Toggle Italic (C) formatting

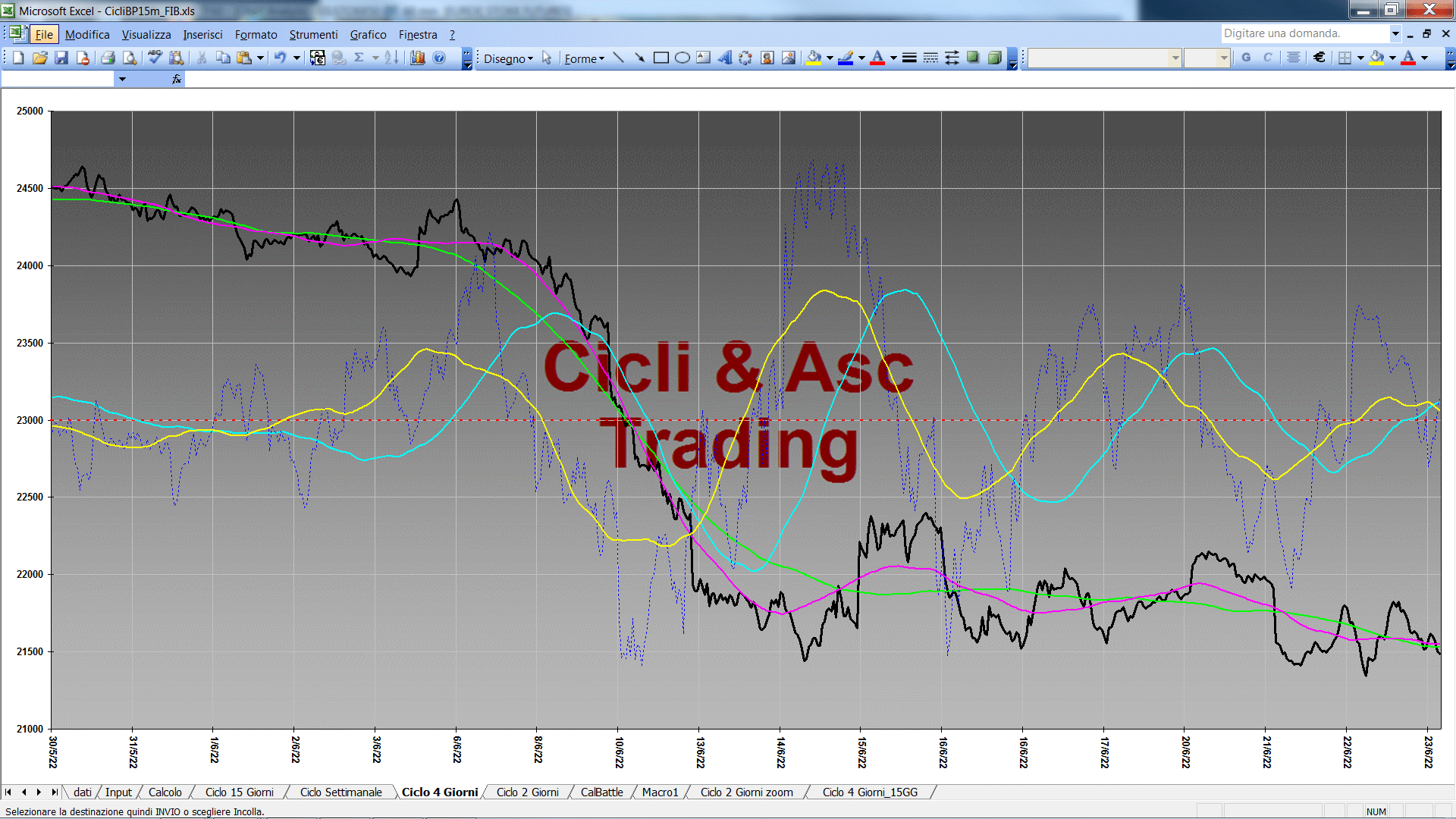[x=1267, y=58]
